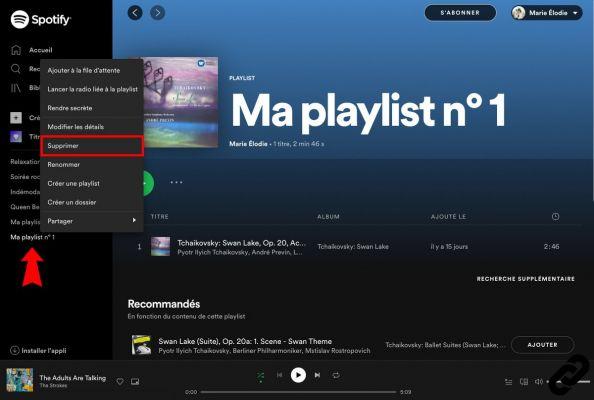Click now playing album art thumbnail

point(20,380)
